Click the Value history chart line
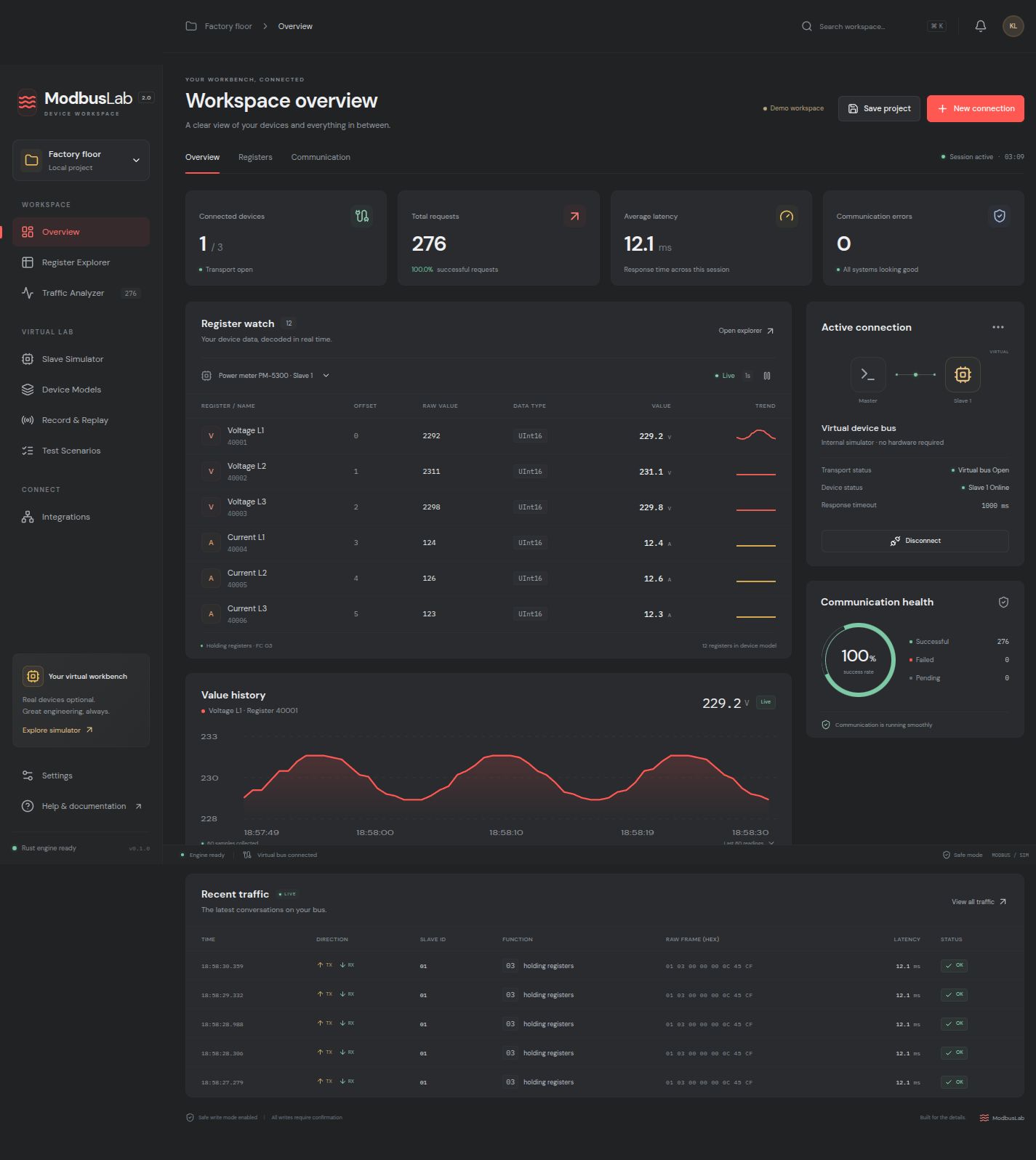The width and height of the screenshot is (1036, 1160). 506,778
